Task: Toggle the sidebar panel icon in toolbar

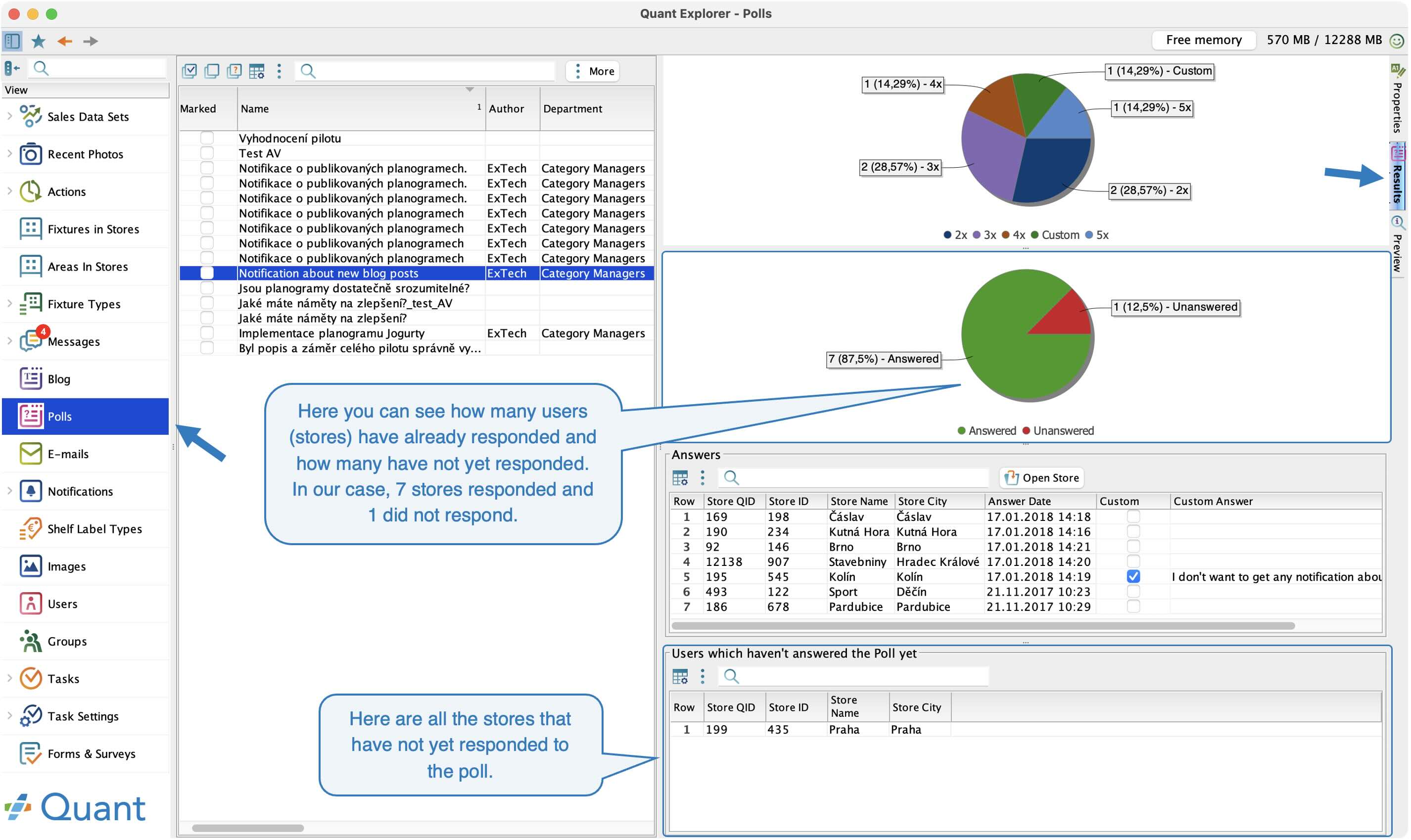Action: 12,41
